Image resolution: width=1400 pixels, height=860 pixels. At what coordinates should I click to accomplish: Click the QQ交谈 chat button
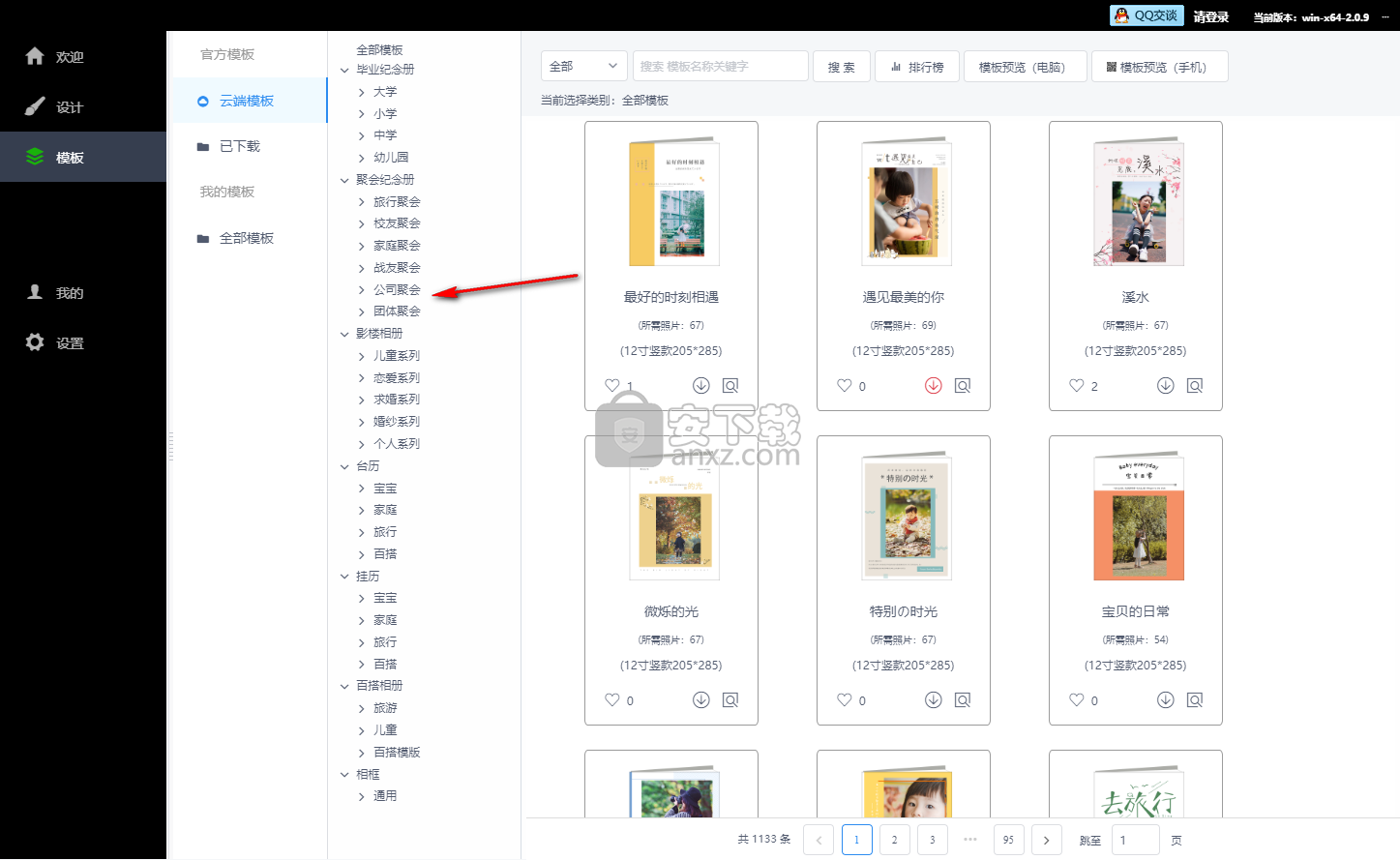(x=1146, y=16)
